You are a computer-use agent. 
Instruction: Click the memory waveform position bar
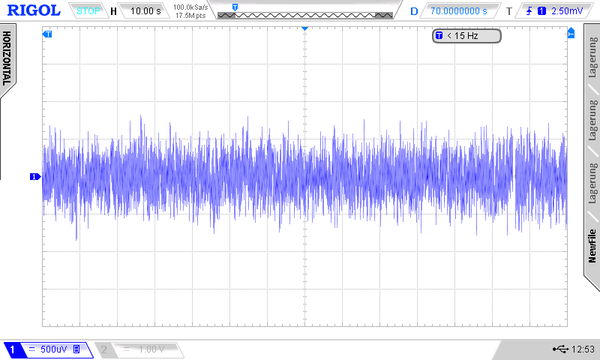305,15
